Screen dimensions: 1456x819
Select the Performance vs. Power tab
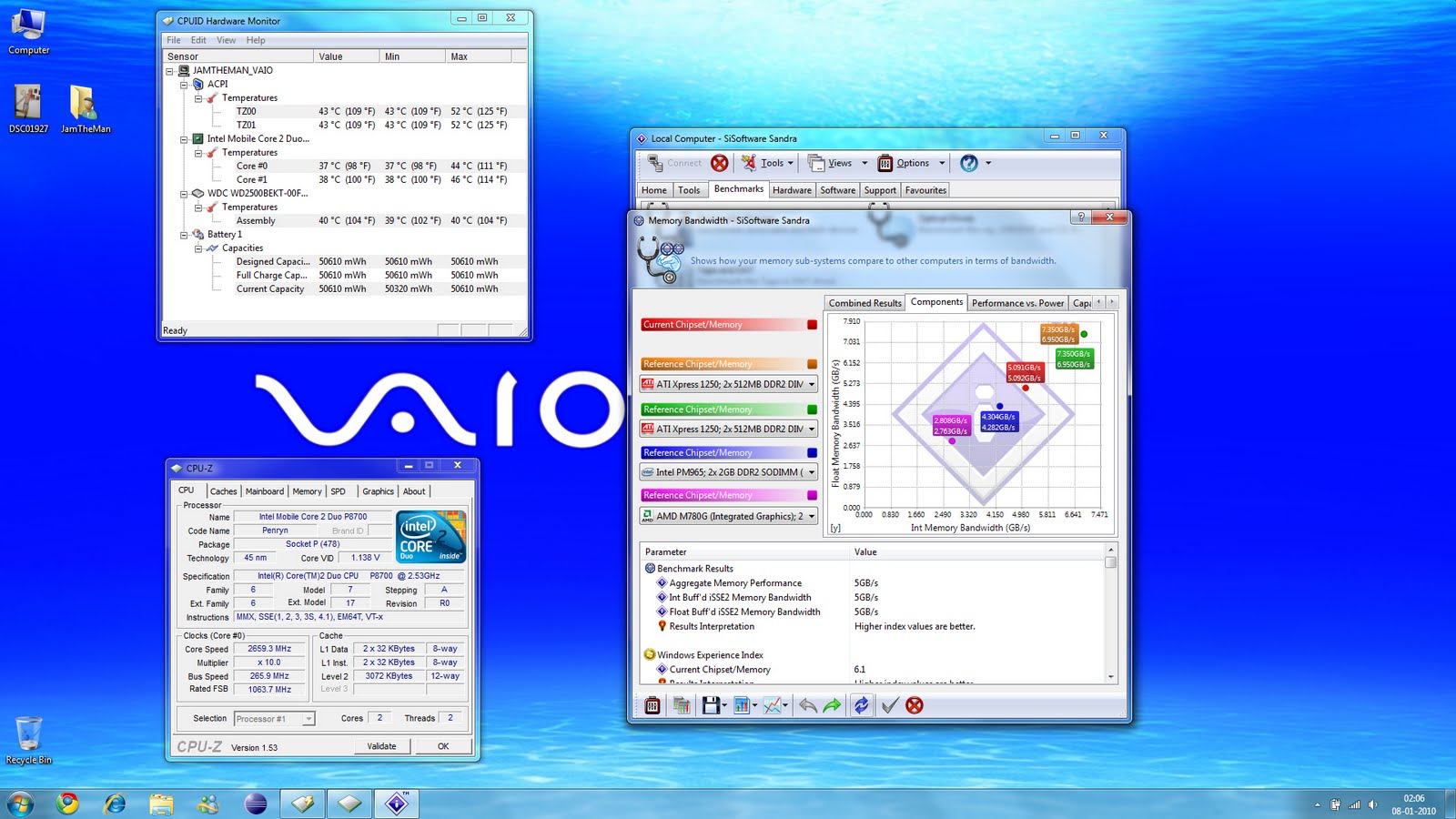[x=1017, y=303]
